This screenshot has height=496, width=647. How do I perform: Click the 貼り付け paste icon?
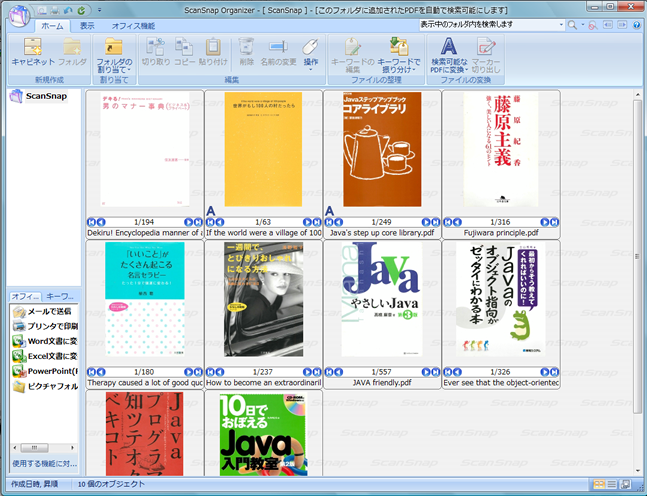point(213,52)
